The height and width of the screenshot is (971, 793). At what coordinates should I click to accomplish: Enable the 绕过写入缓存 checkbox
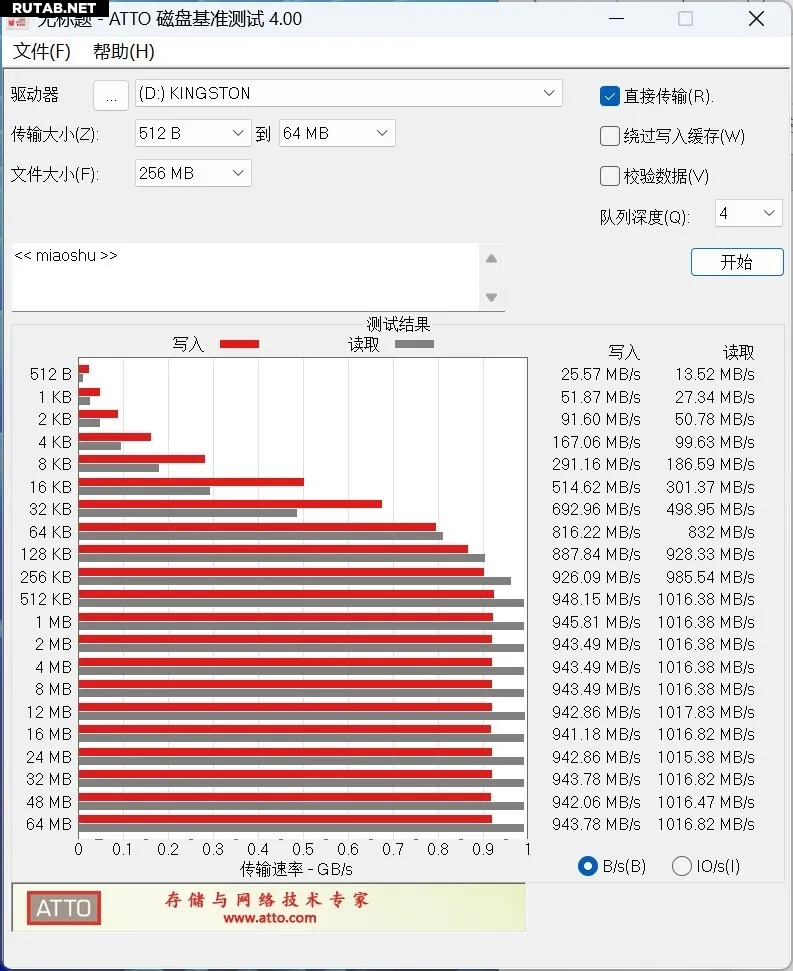609,136
